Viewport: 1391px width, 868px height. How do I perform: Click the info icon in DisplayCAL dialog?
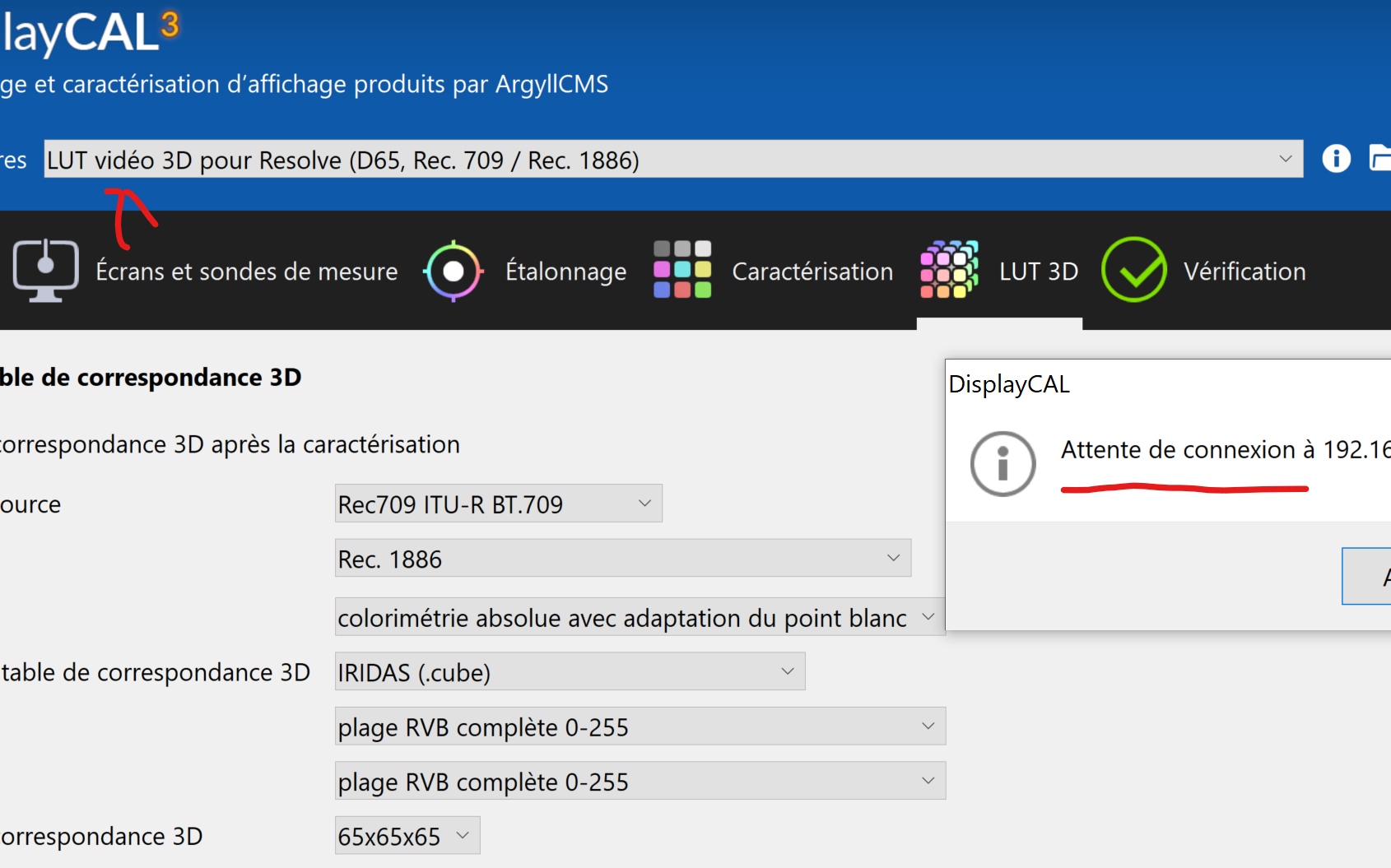1003,463
